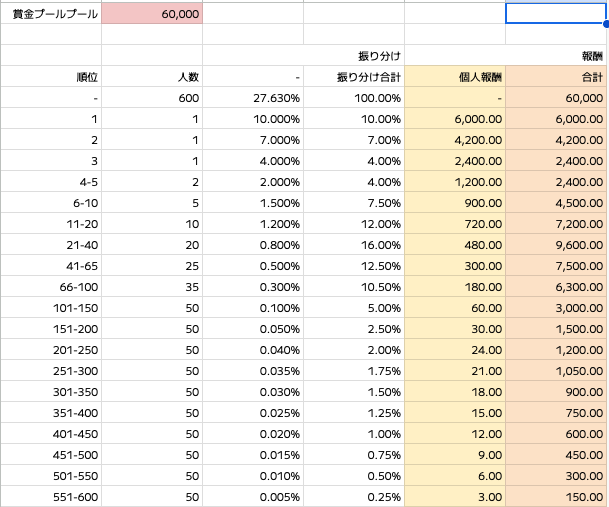Click rank cell 201-250

(51, 349)
